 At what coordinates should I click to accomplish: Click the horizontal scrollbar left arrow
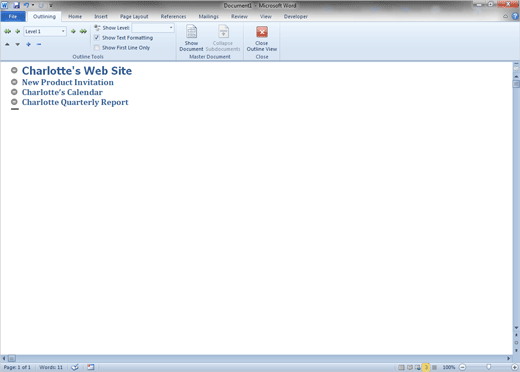tap(4, 358)
